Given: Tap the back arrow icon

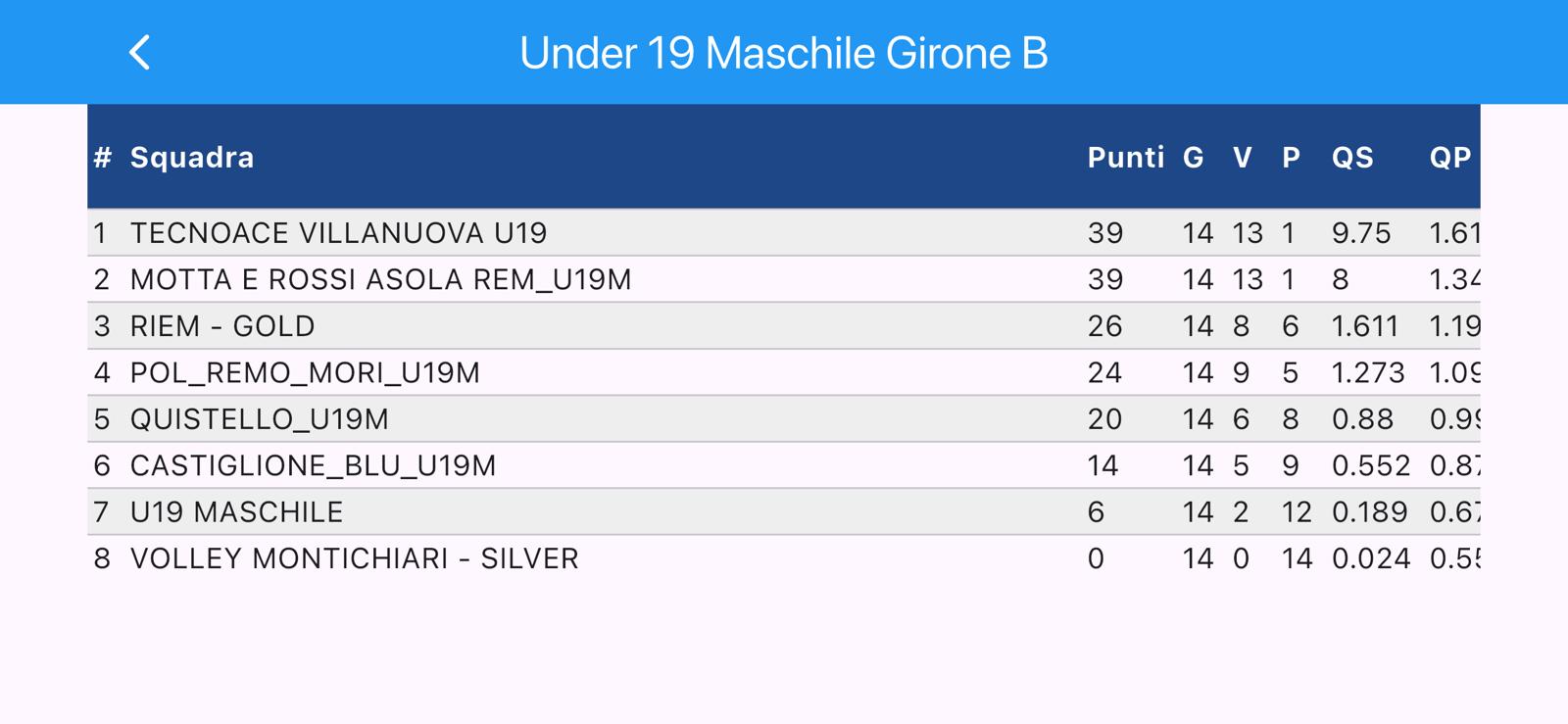Looking at the screenshot, I should tap(140, 53).
